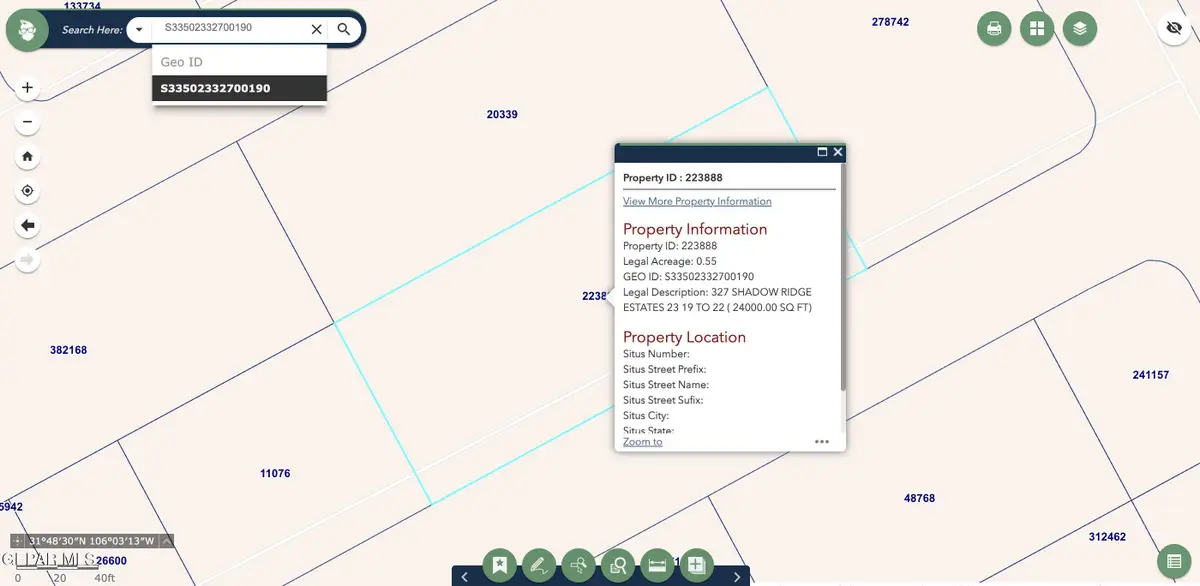
Task: Maximize the property popup window
Action: 822,152
